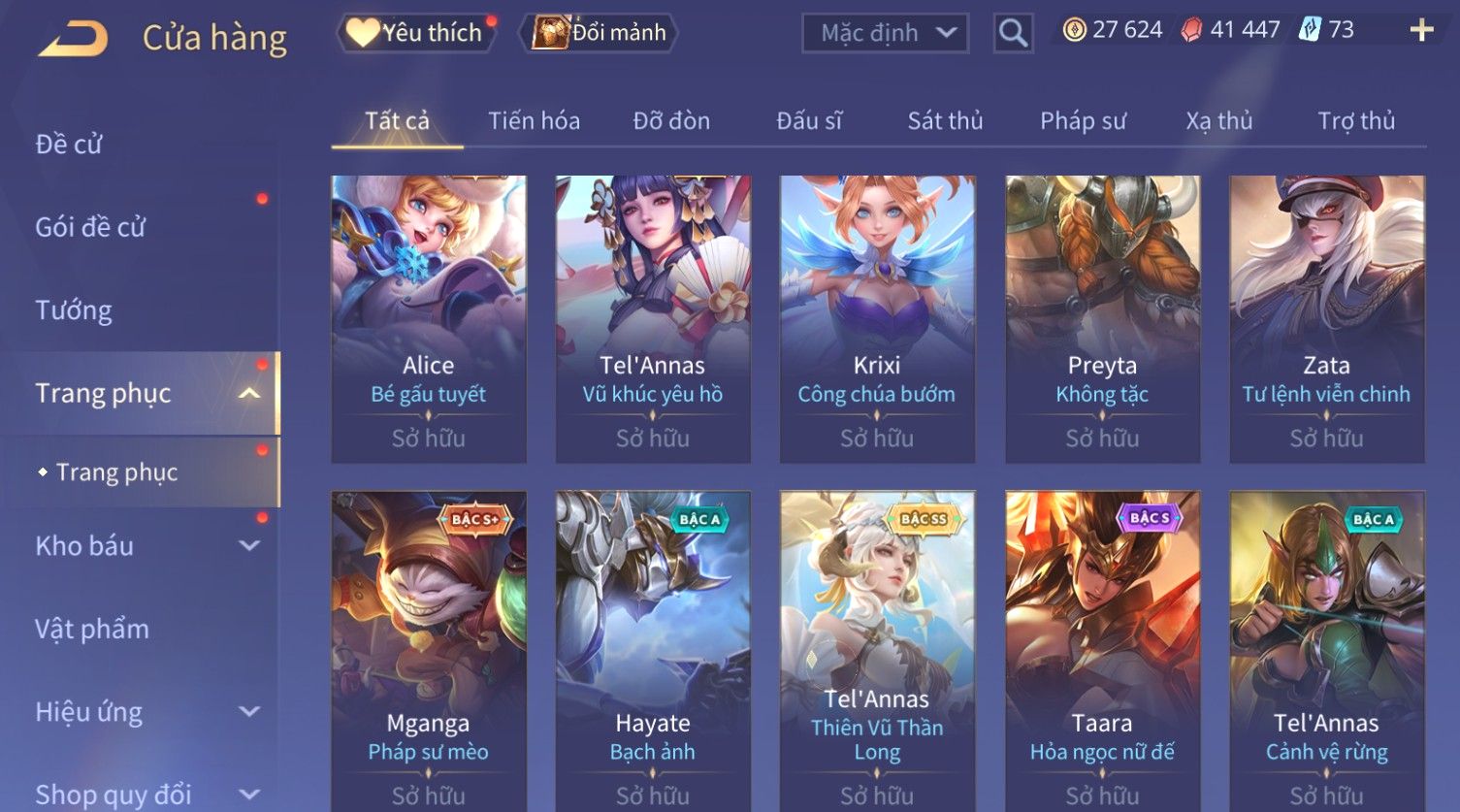Image resolution: width=1460 pixels, height=812 pixels.
Task: Open Yêu thích heart favorites
Action: pyautogui.click(x=416, y=33)
